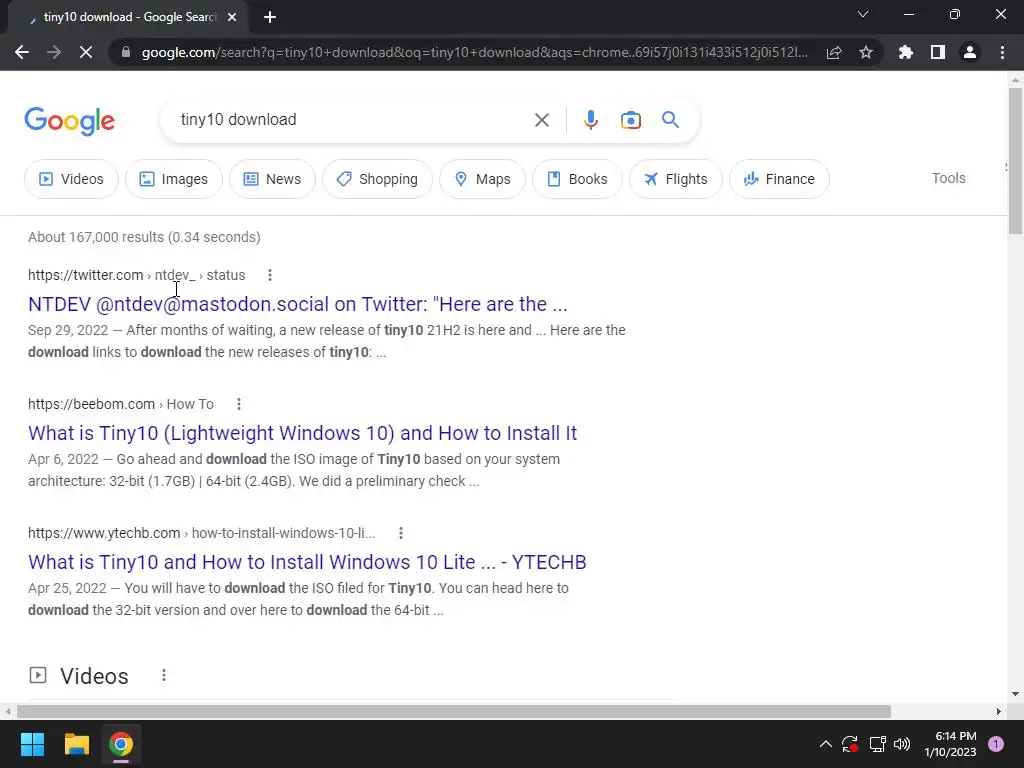Toggle the Chrome side panel icon
1024x768 pixels.
pyautogui.click(x=938, y=52)
